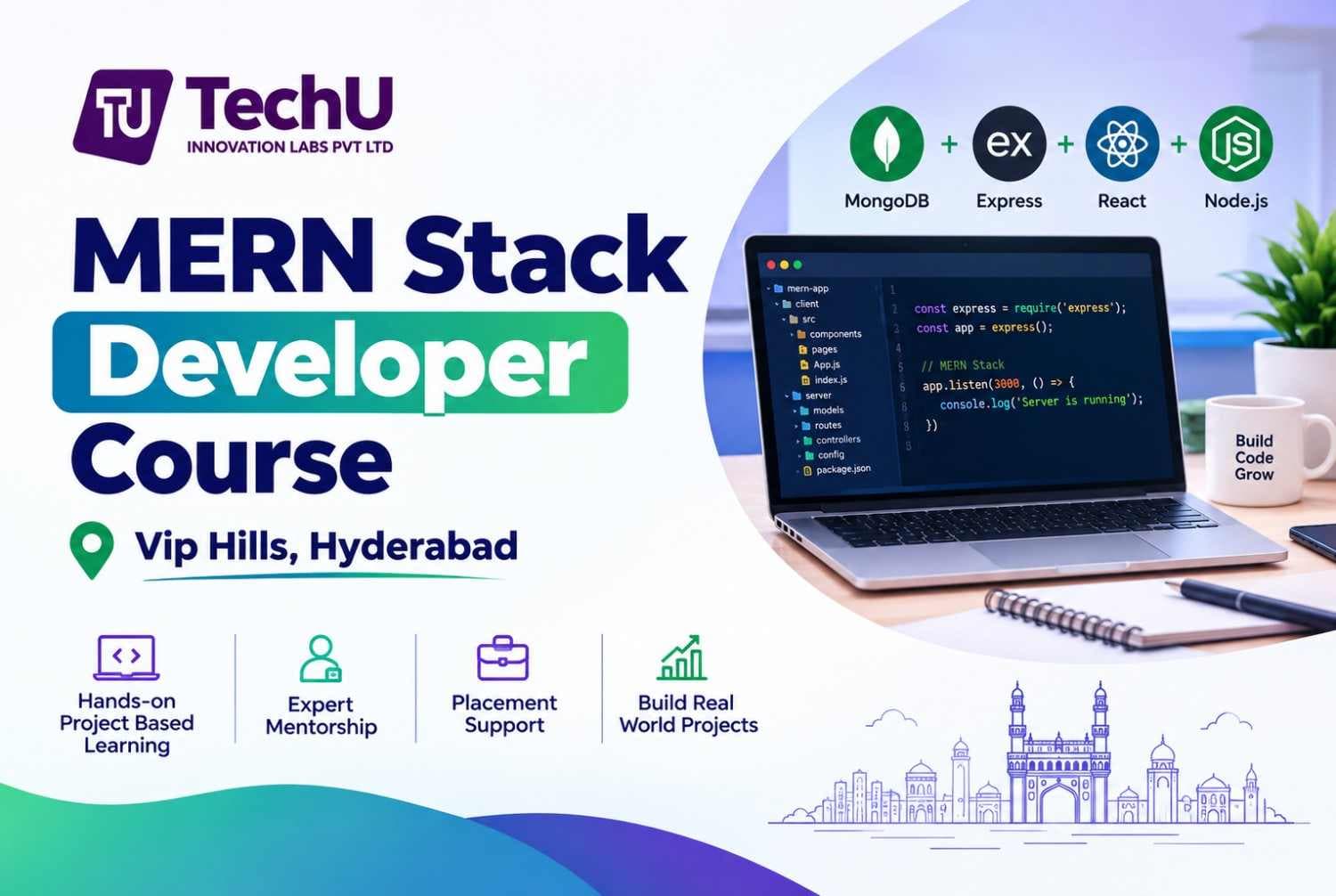This screenshot has width=1336, height=896.
Task: Click the dark Express 'ex' icon
Action: 1008,143
